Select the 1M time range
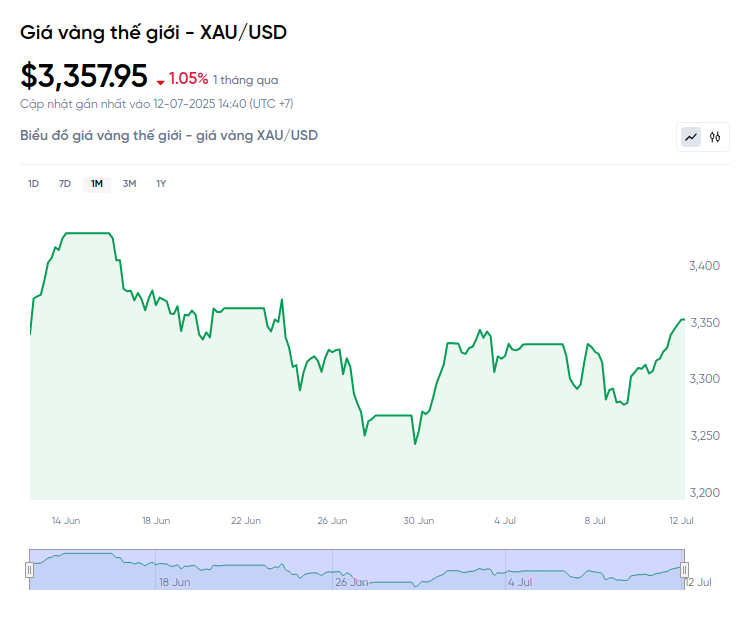The width and height of the screenshot is (750, 634). [97, 184]
